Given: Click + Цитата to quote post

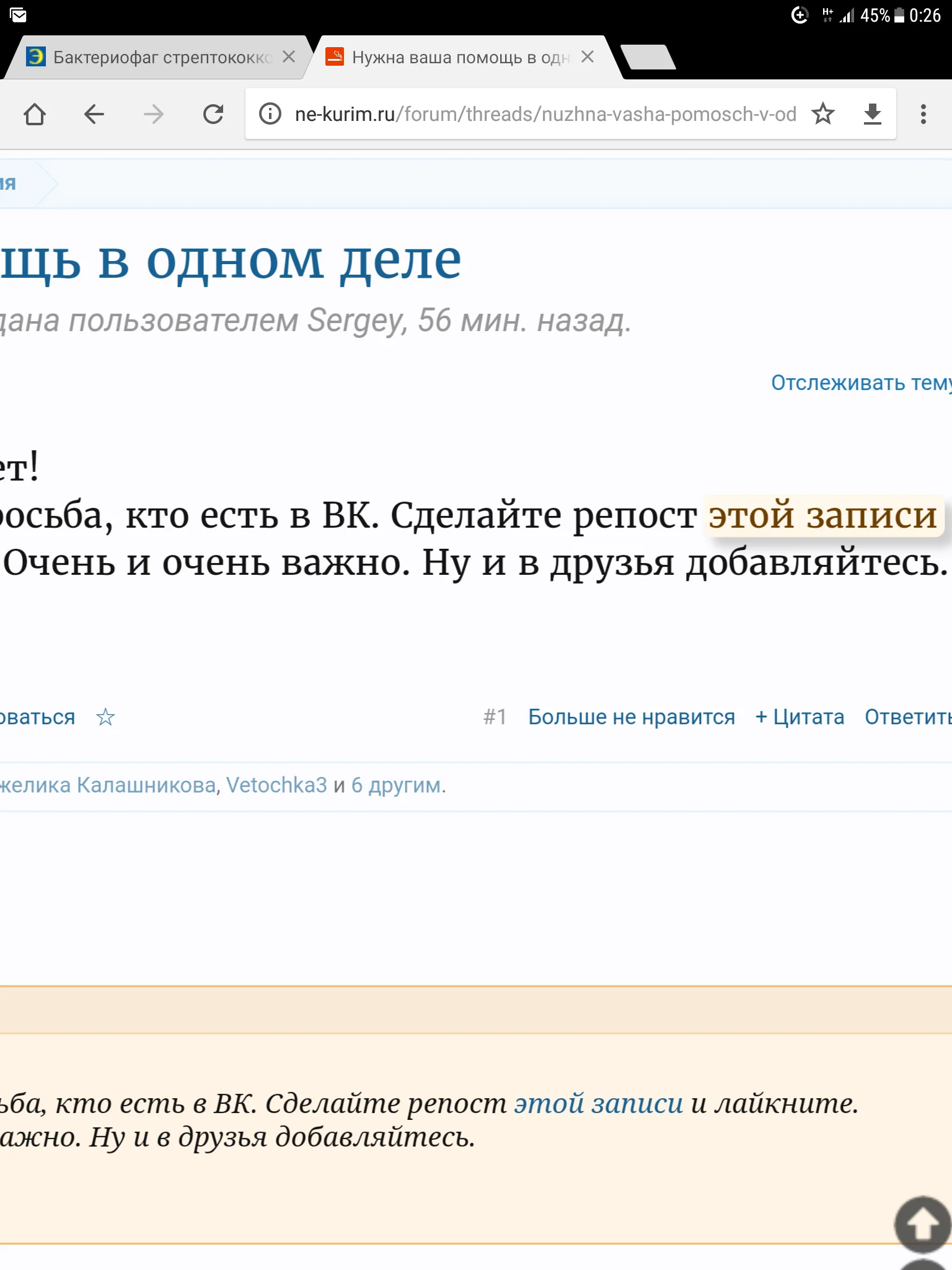Looking at the screenshot, I should coord(800,717).
